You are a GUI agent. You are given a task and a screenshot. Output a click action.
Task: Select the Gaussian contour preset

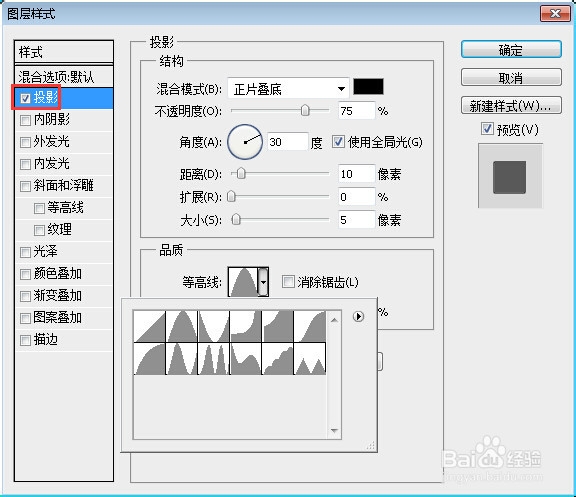tap(310, 326)
